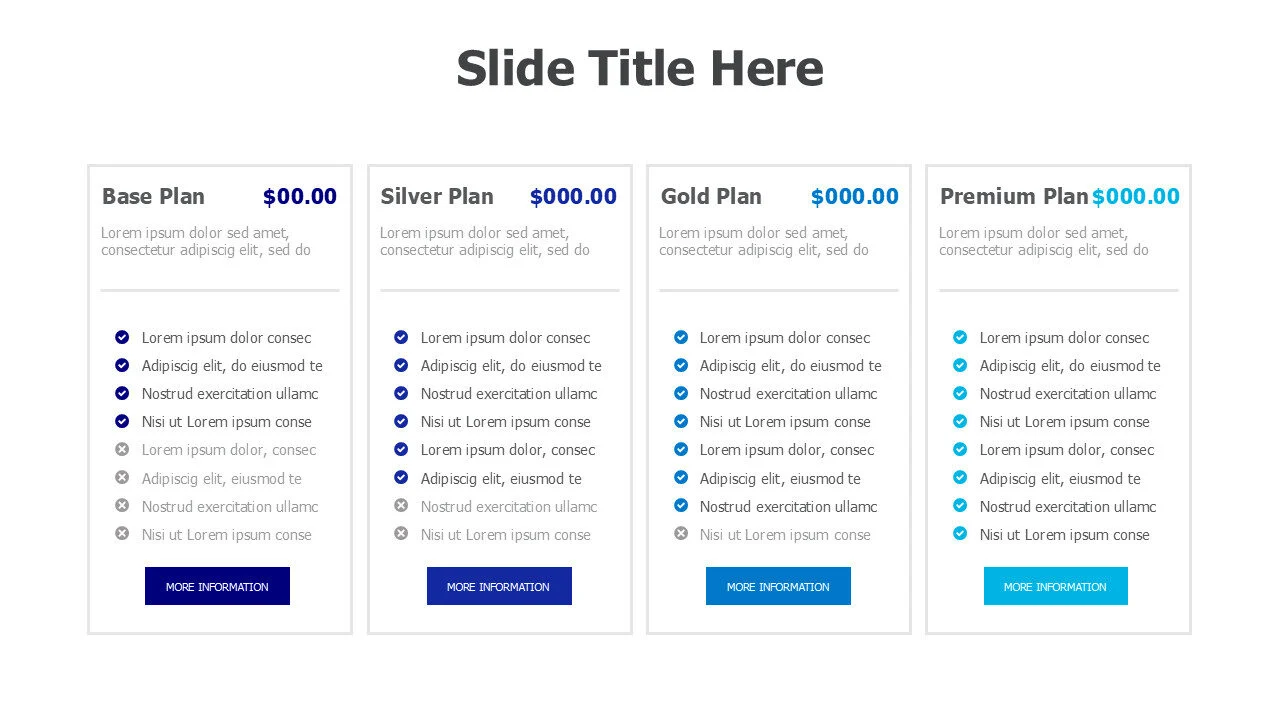1280x720 pixels.
Task: Click the first checkmark icon in Base Plan
Action: click(x=122, y=337)
